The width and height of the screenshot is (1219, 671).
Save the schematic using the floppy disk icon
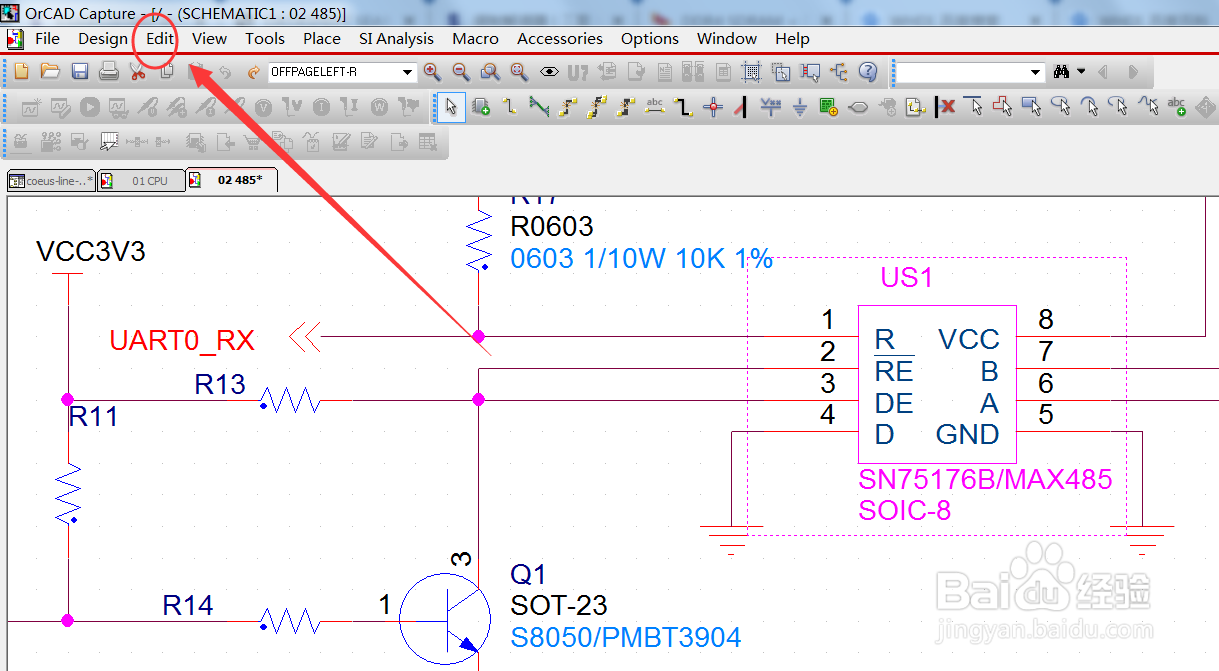[x=80, y=72]
